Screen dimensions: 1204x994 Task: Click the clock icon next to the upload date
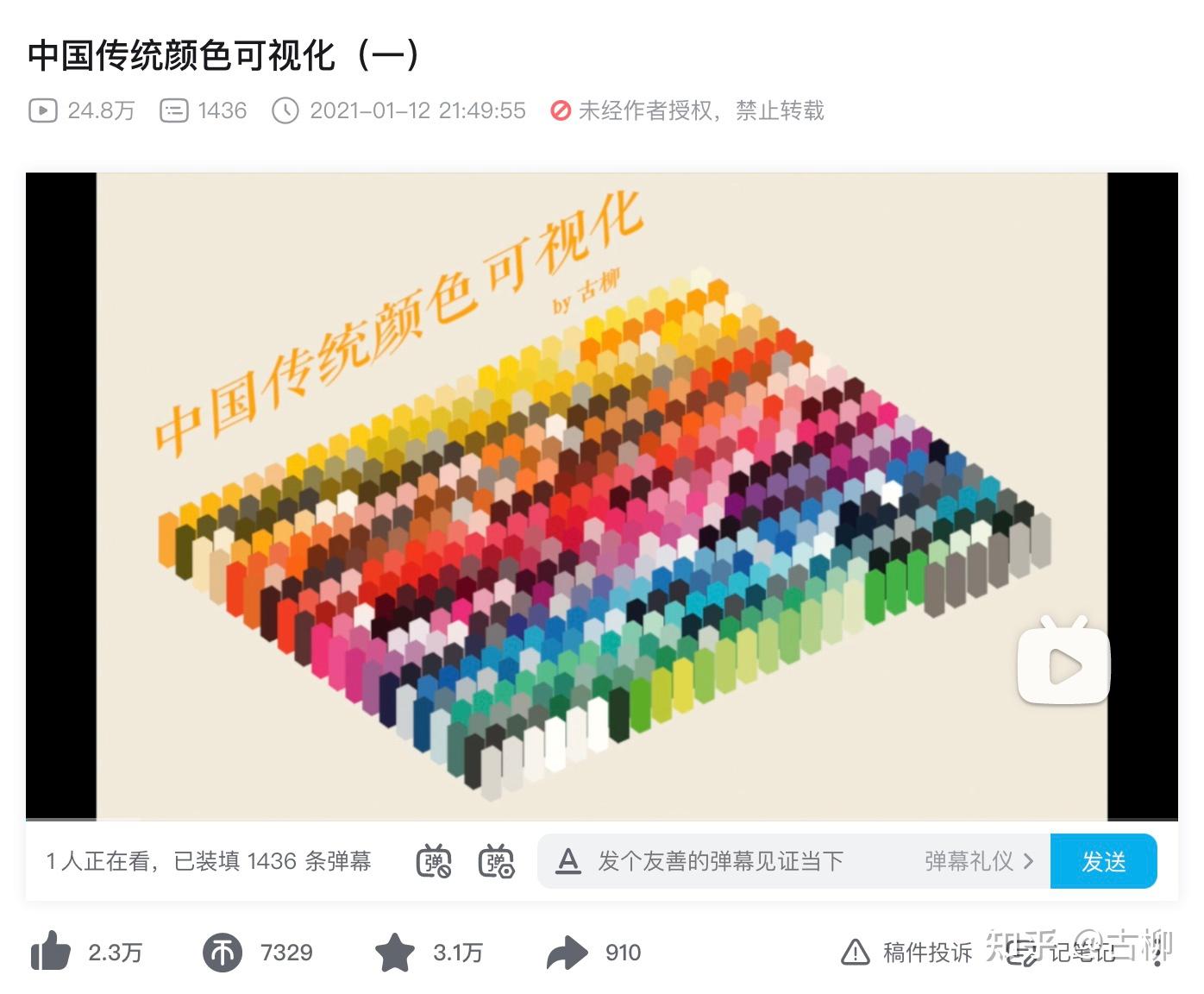click(x=285, y=110)
